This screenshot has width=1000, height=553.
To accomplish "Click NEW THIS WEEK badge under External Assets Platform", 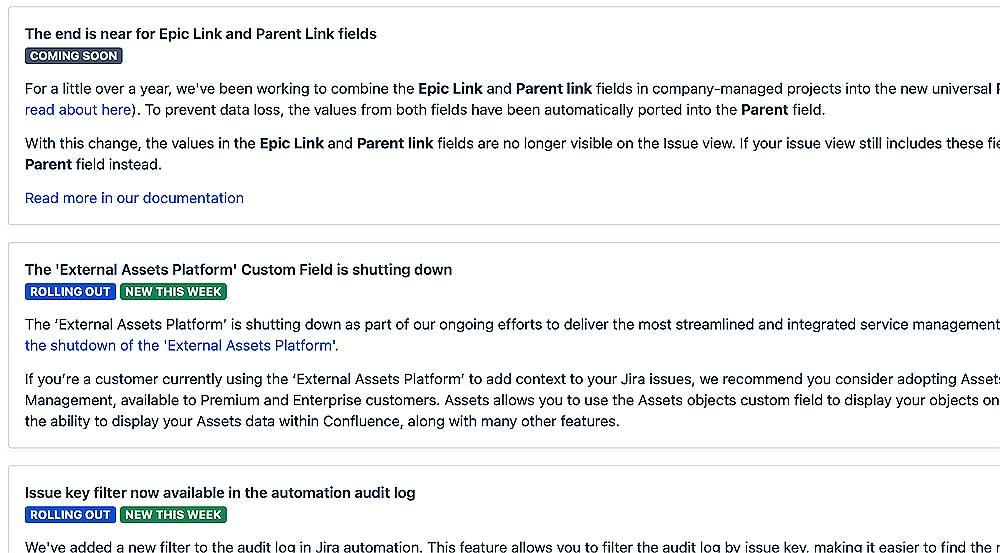I will point(173,291).
